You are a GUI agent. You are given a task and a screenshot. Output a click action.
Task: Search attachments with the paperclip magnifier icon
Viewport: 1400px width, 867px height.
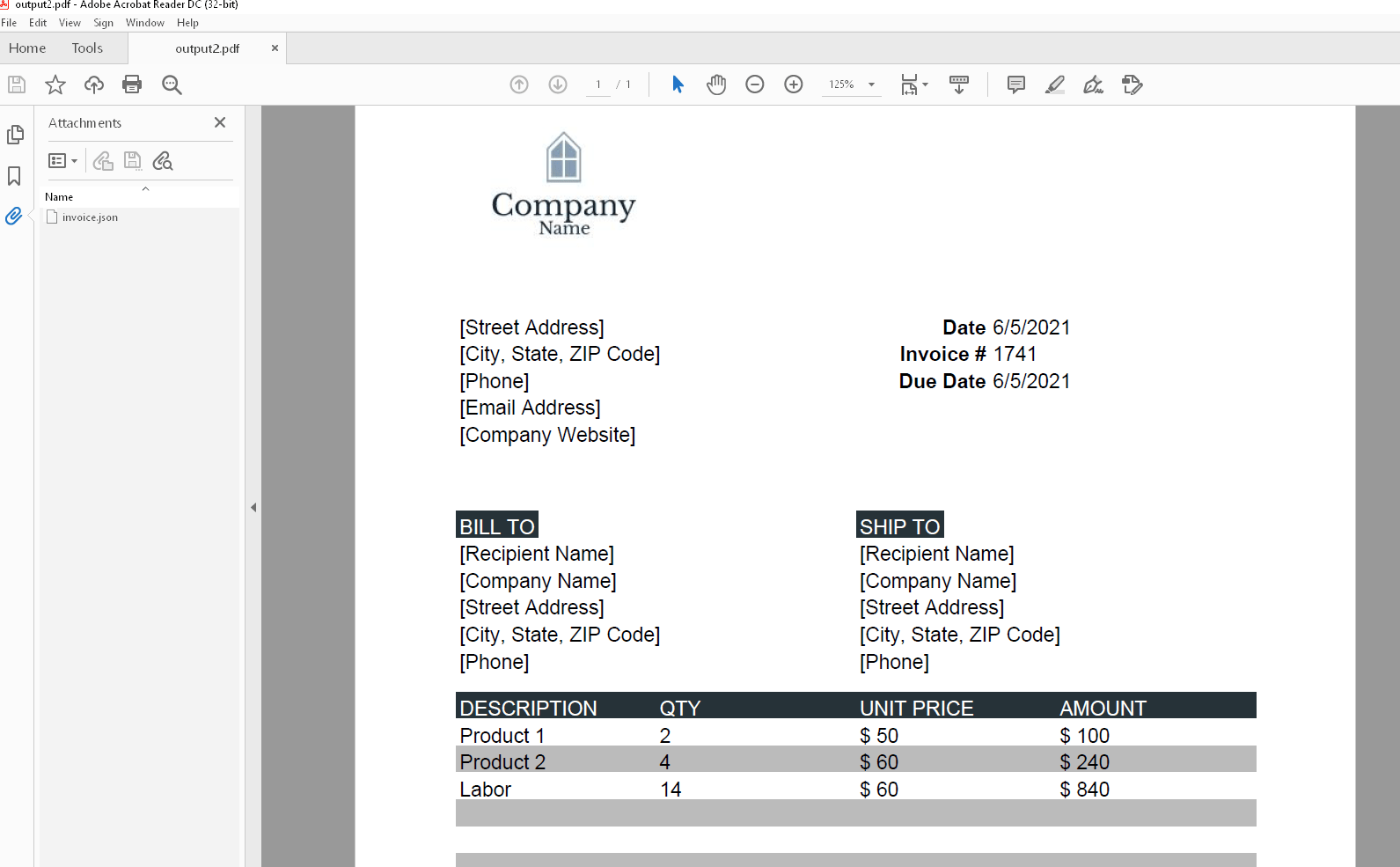click(x=162, y=160)
